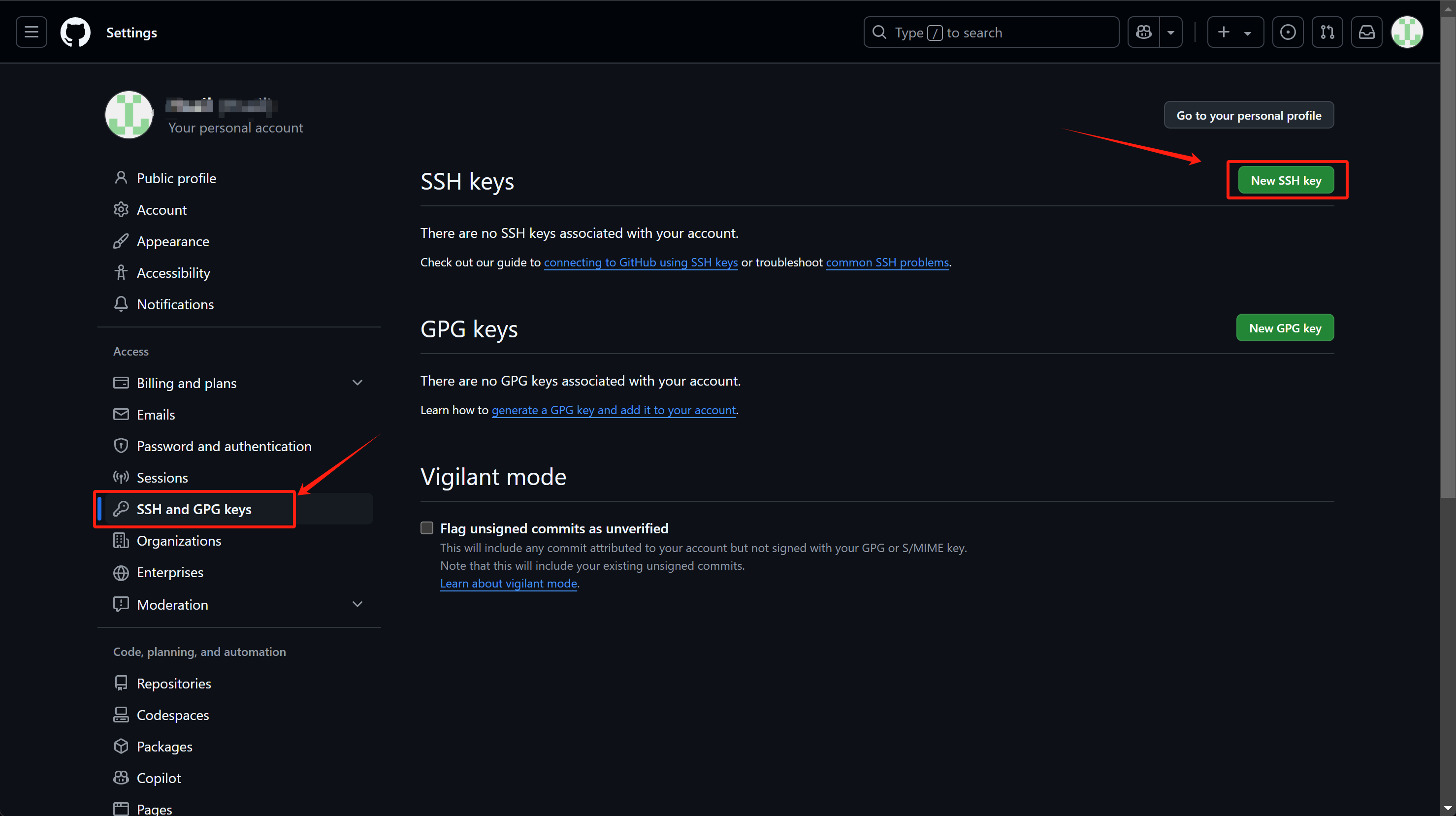
Task: Open the Notifications inbox icon
Action: 1367,32
